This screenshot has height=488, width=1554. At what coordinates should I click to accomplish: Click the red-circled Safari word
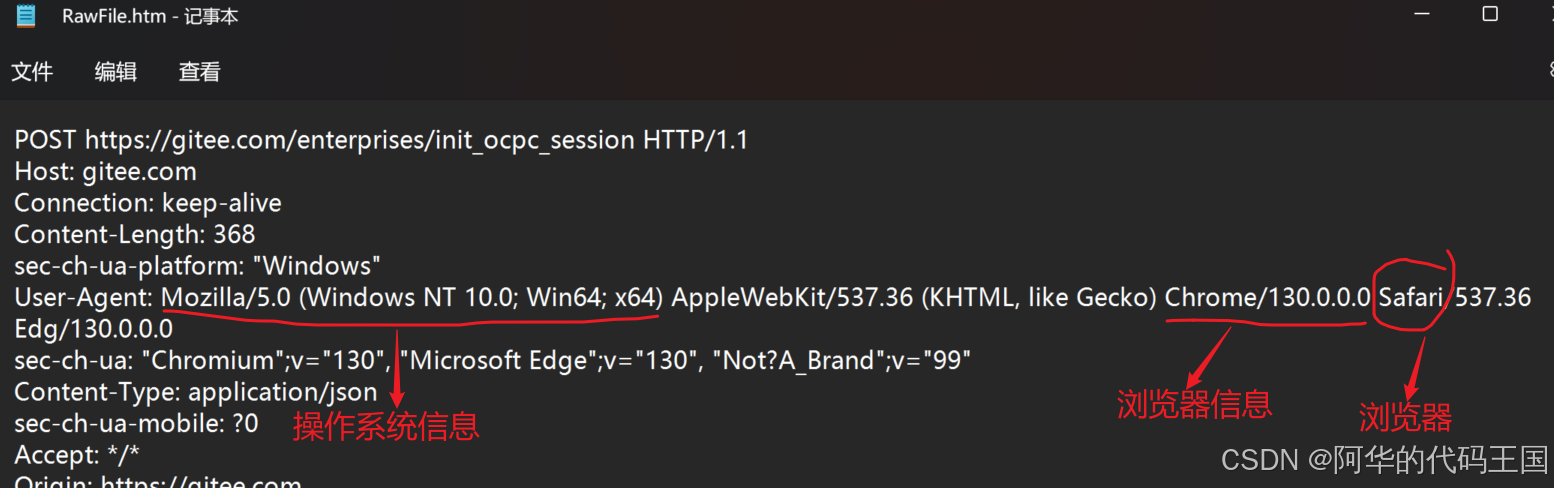coord(1410,297)
